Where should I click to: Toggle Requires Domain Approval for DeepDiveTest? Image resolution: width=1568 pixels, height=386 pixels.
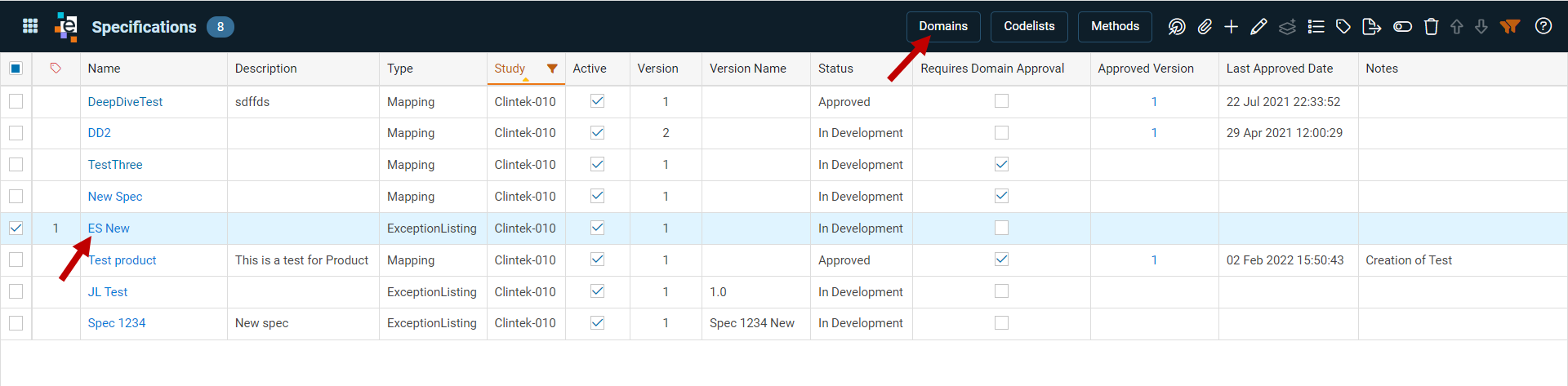[1001, 101]
